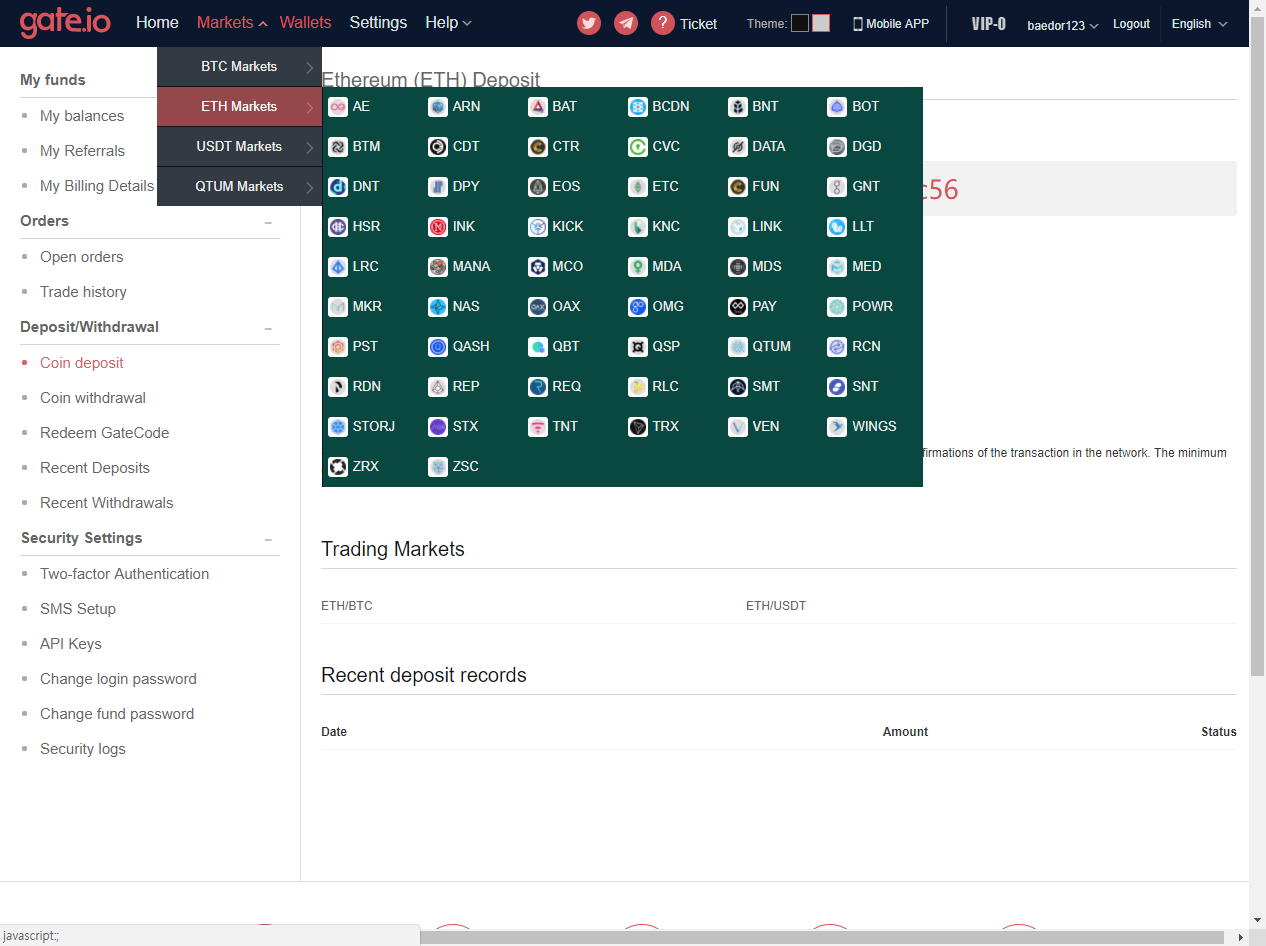Click the horizontal page scrollbar
The height and width of the screenshot is (946, 1266).
822,937
